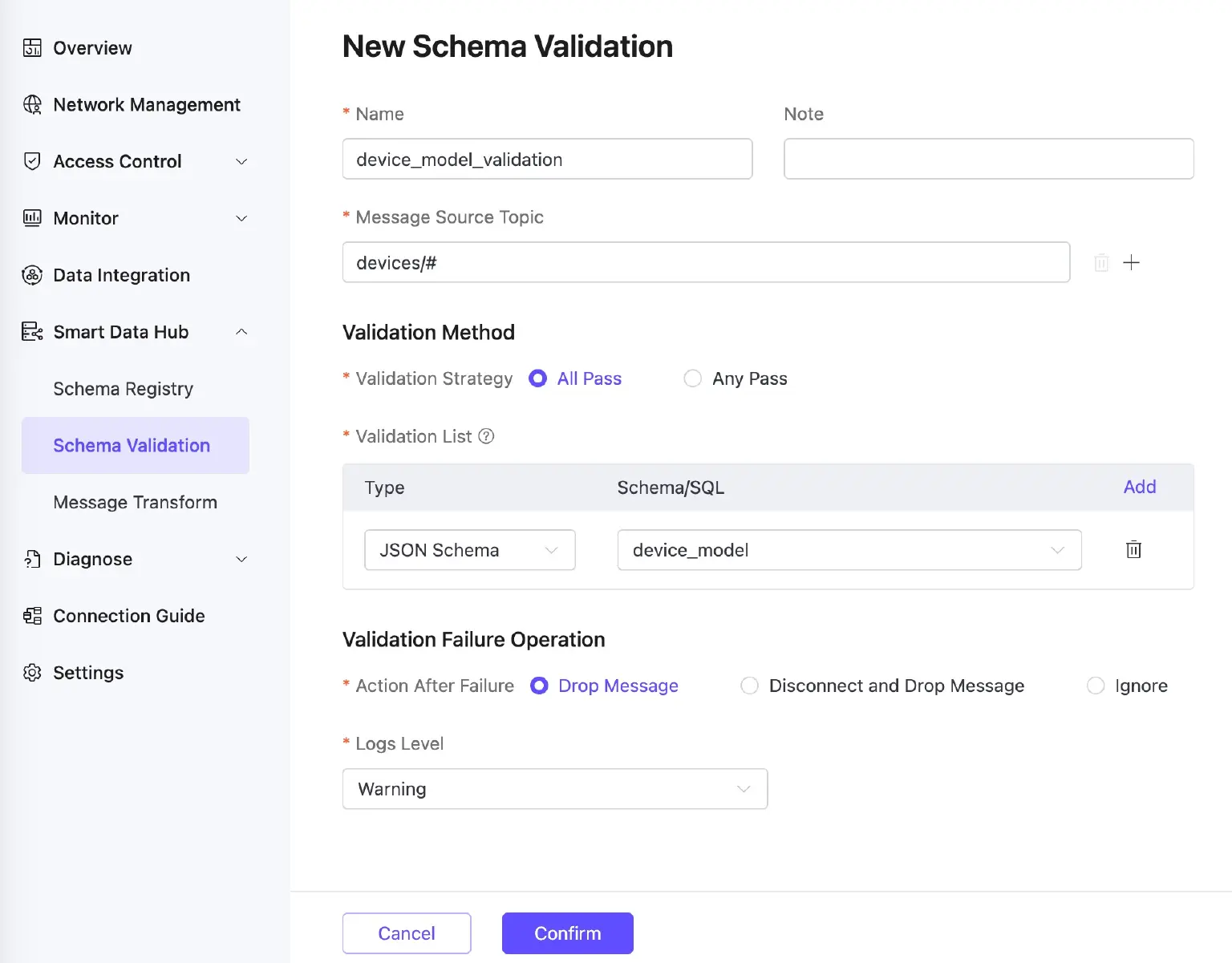Select the Any Pass validation strategy
1232x963 pixels.
click(692, 378)
